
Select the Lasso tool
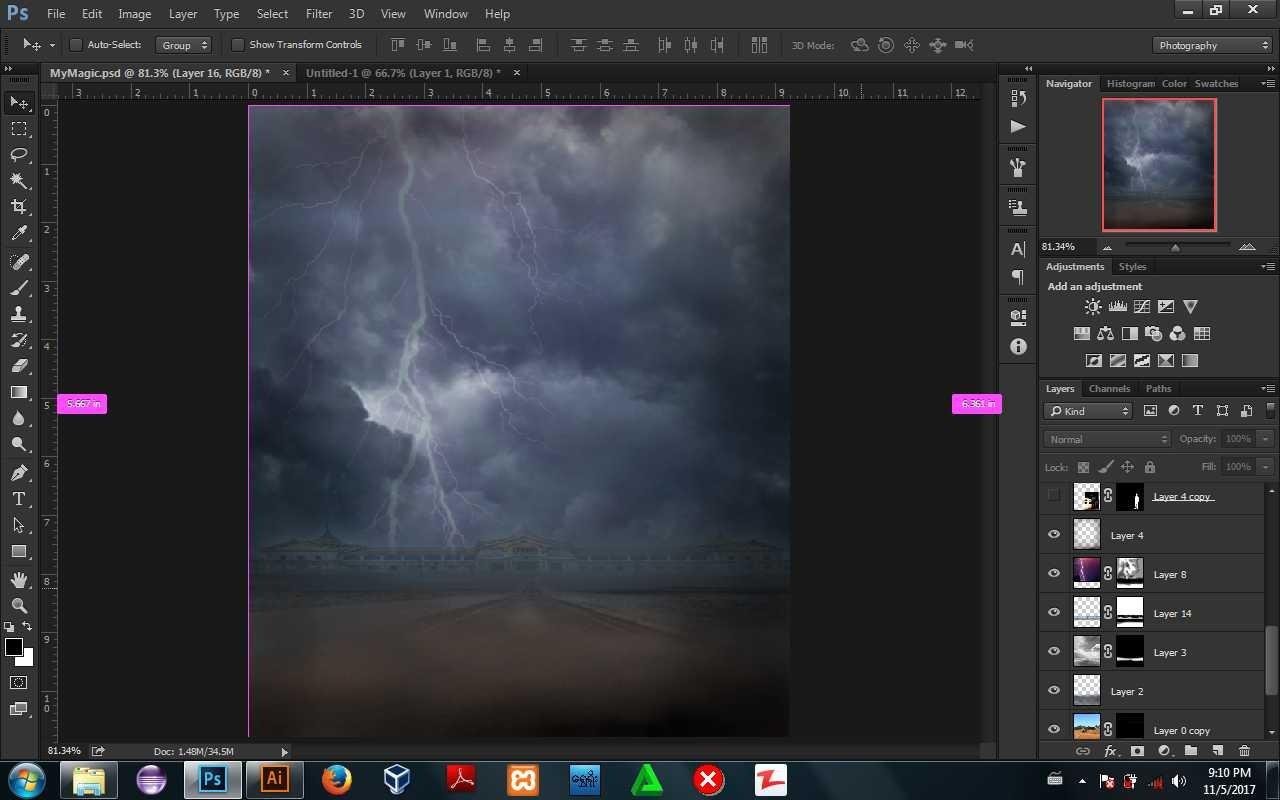19,155
